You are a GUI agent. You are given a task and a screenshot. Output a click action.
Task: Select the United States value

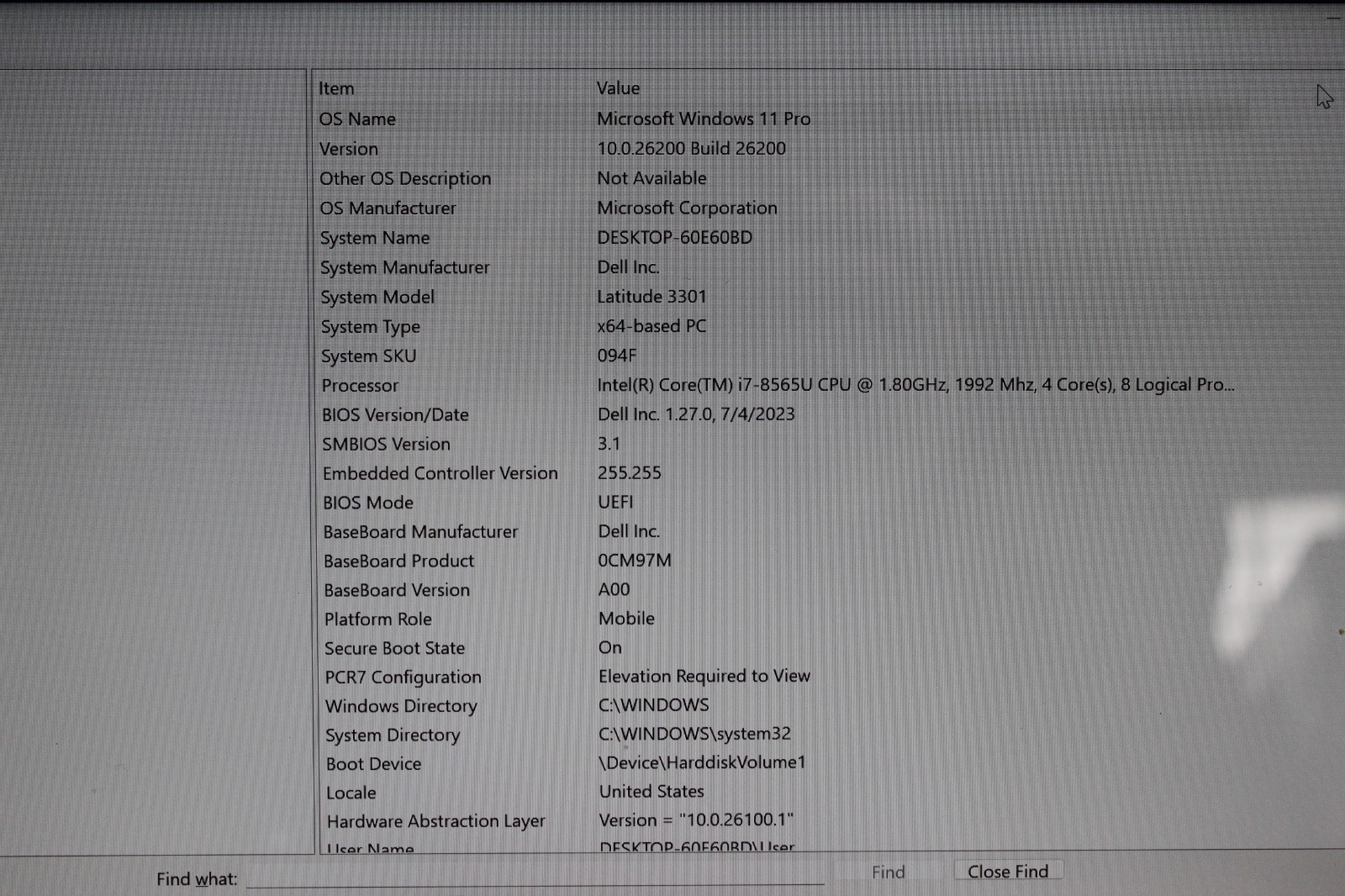pyautogui.click(x=651, y=792)
